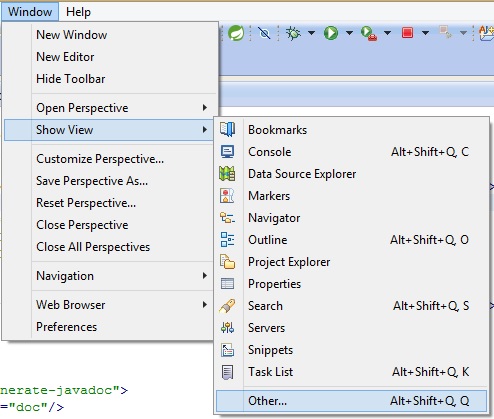The height and width of the screenshot is (419, 494).
Task: Click the Task List icon
Action: 227,372
